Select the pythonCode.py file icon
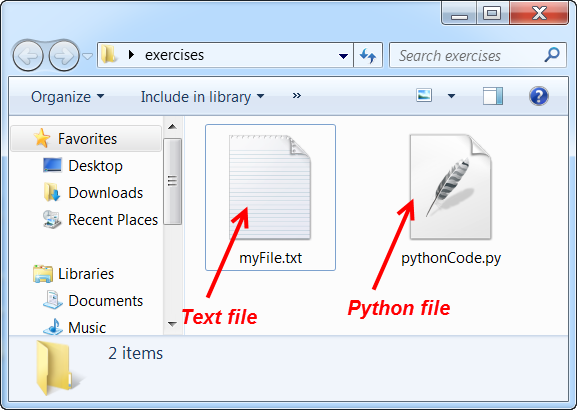Viewport: 577px width, 410px height. 450,187
